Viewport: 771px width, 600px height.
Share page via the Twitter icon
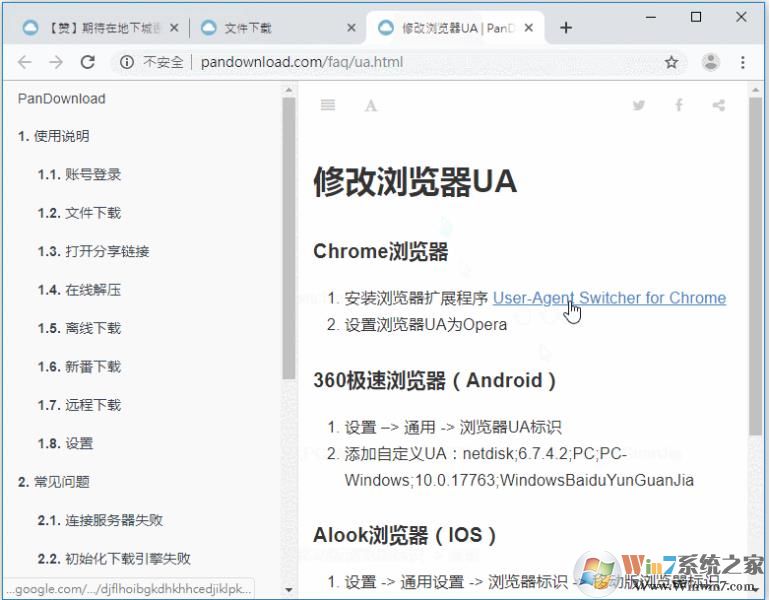coord(639,105)
